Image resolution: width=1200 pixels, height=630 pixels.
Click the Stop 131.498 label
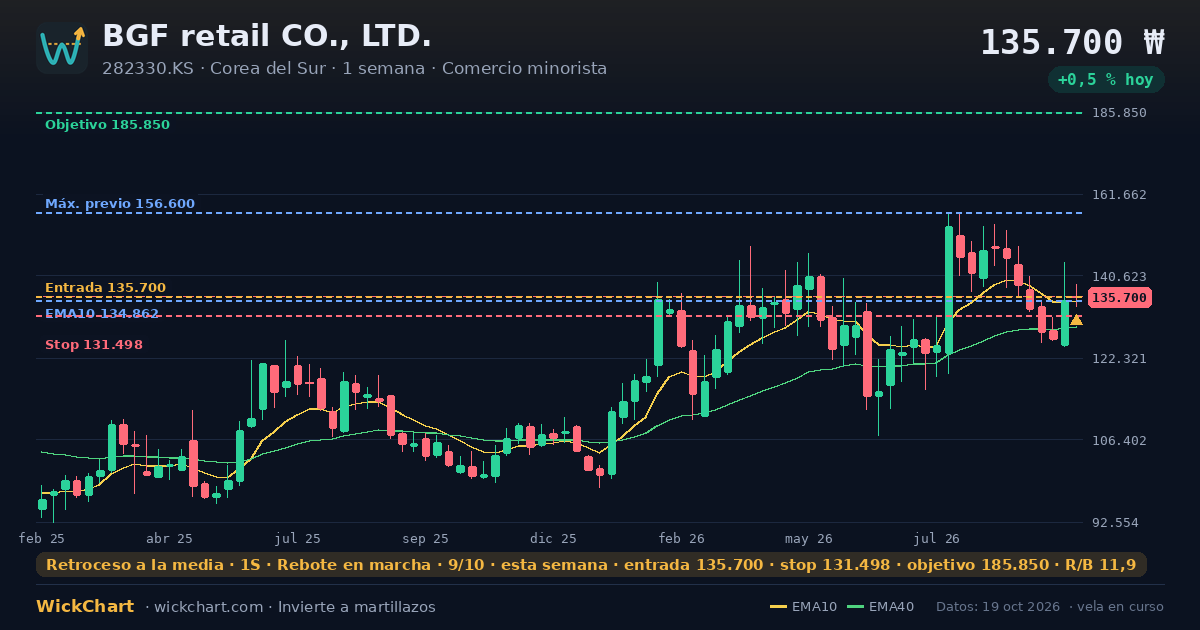94,345
